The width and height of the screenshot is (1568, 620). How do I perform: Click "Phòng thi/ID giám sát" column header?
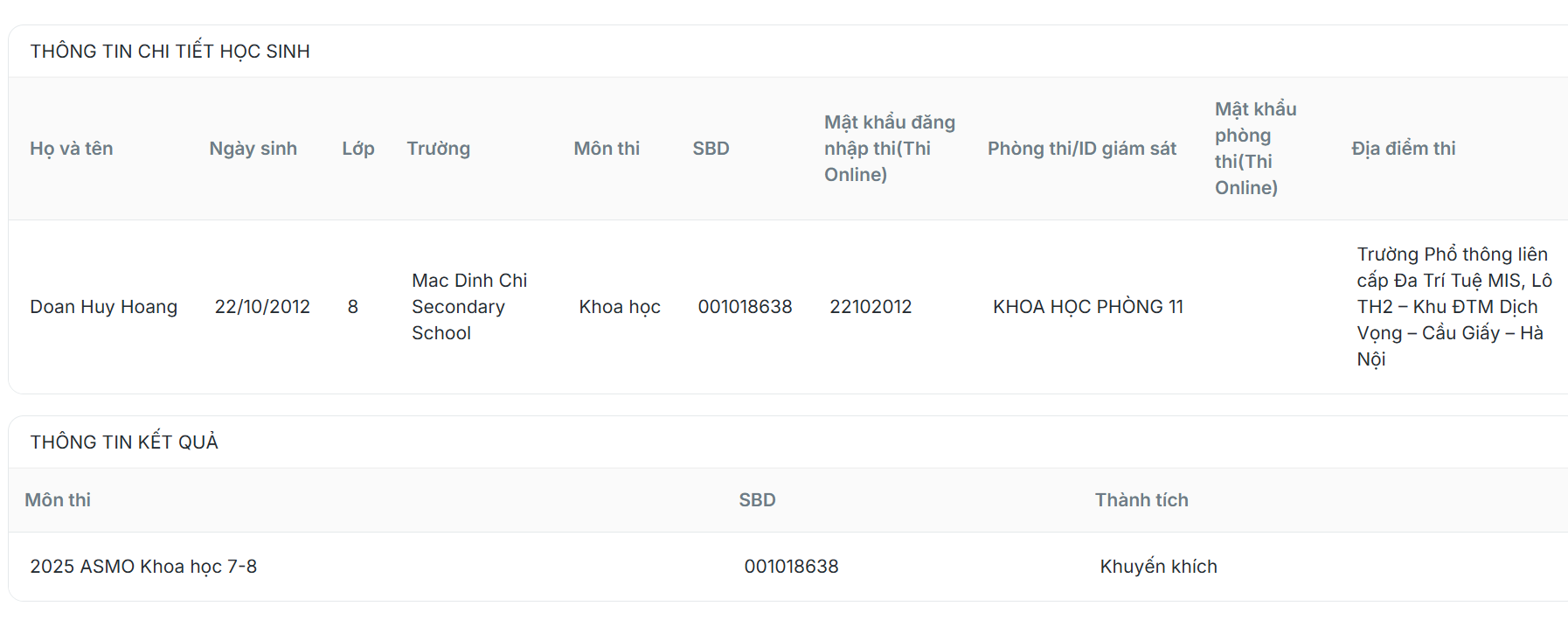tap(1081, 149)
